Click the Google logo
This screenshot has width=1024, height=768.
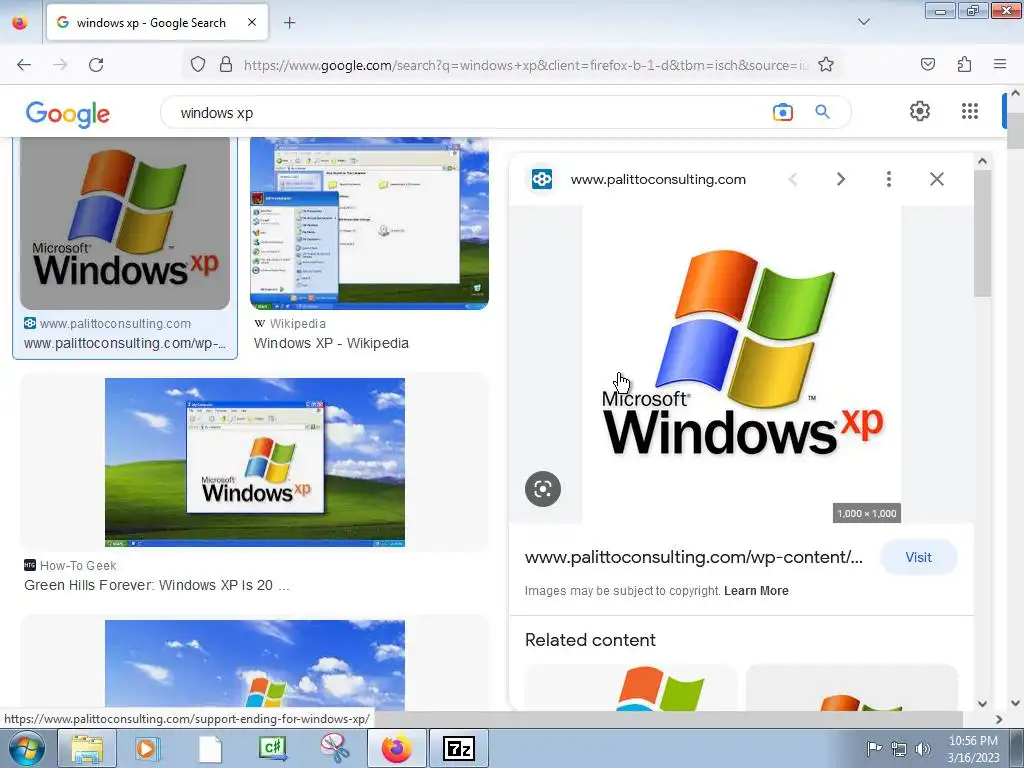tap(68, 114)
